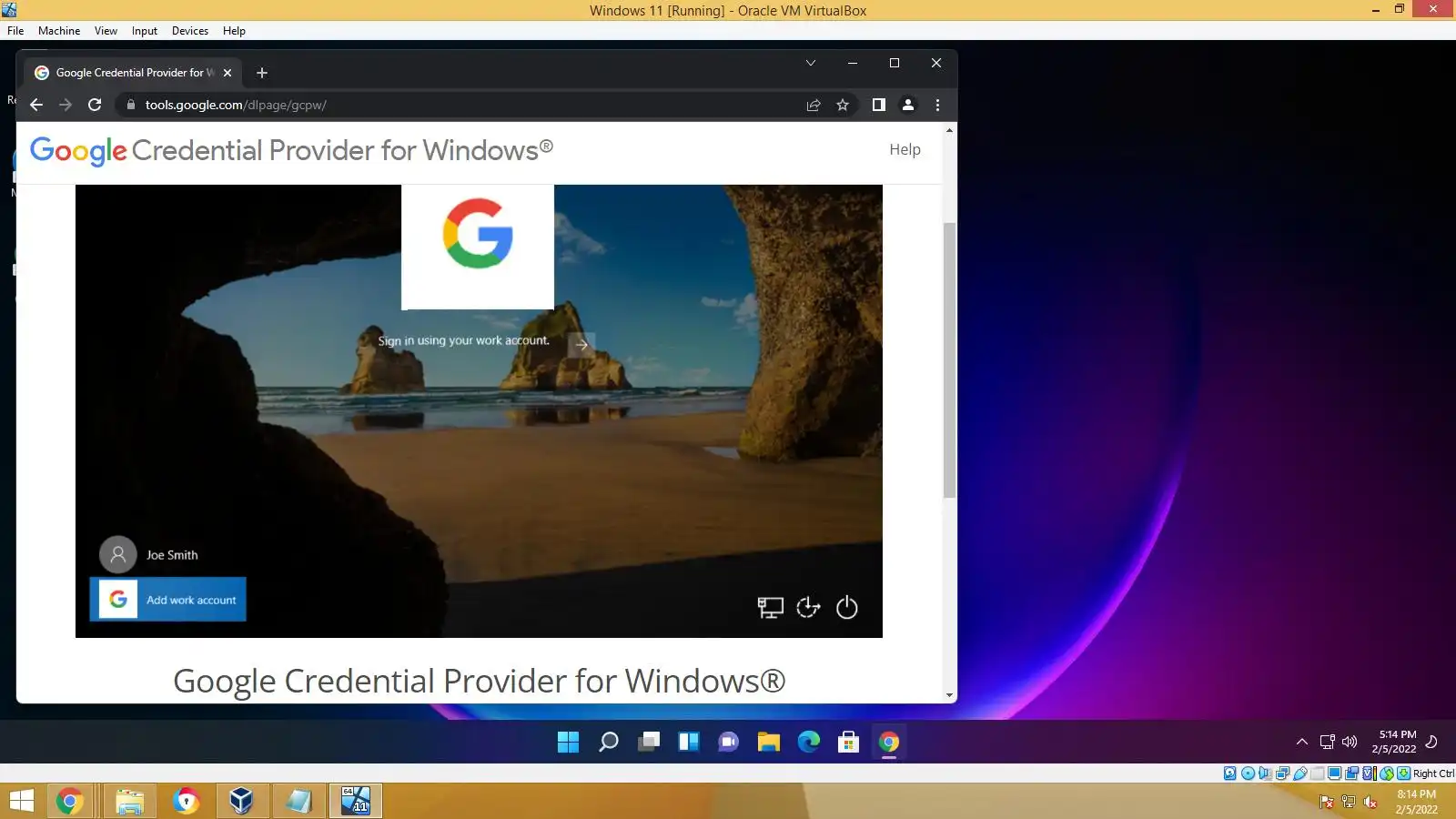Click the VirtualBox display status icon
The width and height of the screenshot is (1456, 819).
click(1335, 773)
